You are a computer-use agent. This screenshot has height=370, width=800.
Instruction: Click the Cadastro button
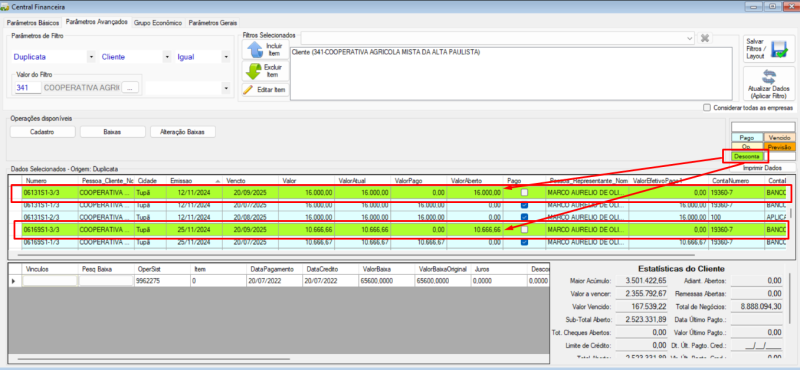(42, 132)
